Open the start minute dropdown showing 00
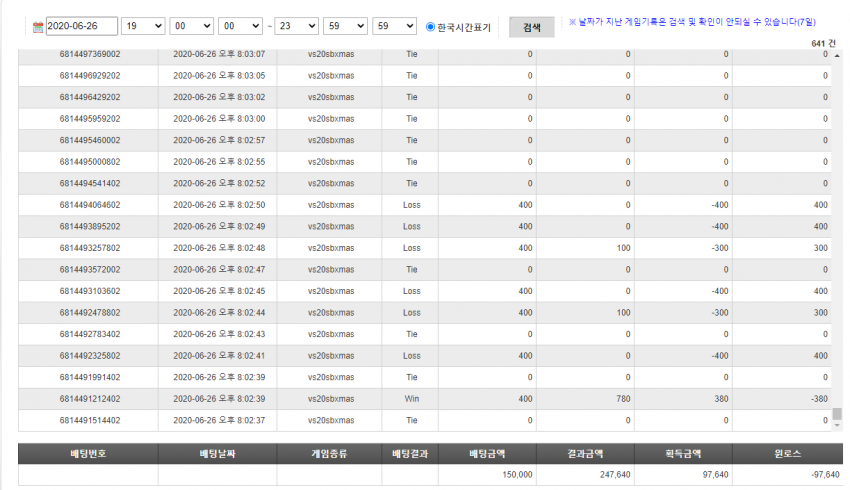The height and width of the screenshot is (490, 850). pyautogui.click(x=191, y=26)
